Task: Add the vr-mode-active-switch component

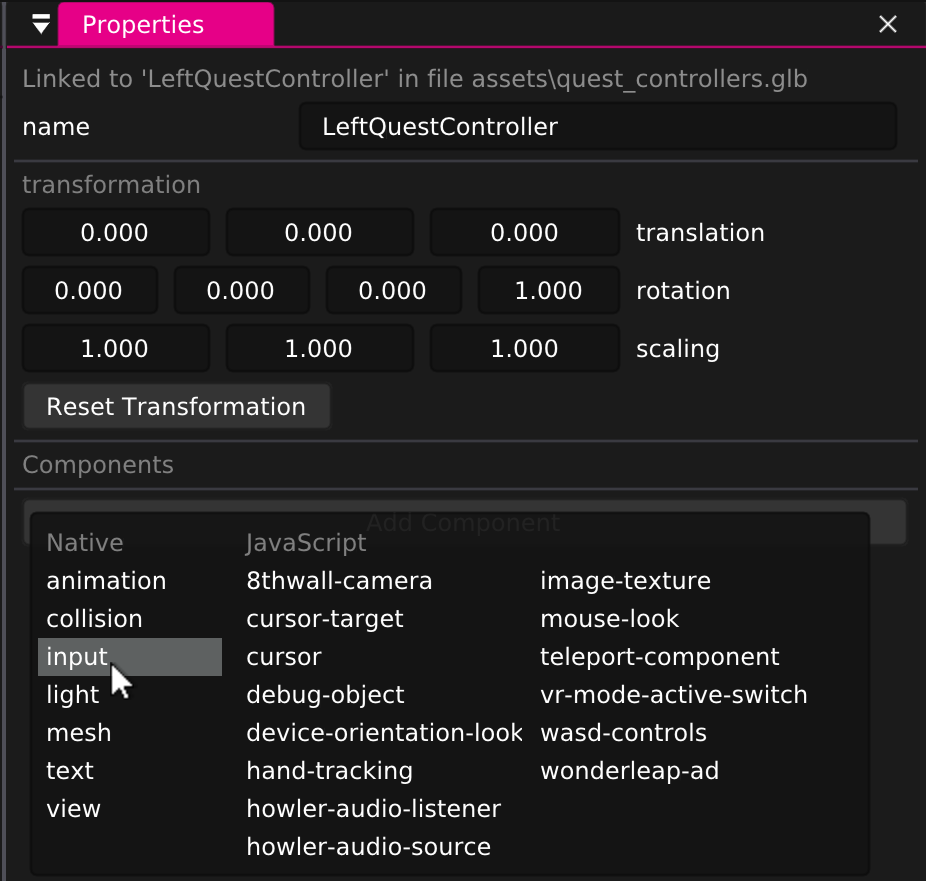Action: point(673,694)
